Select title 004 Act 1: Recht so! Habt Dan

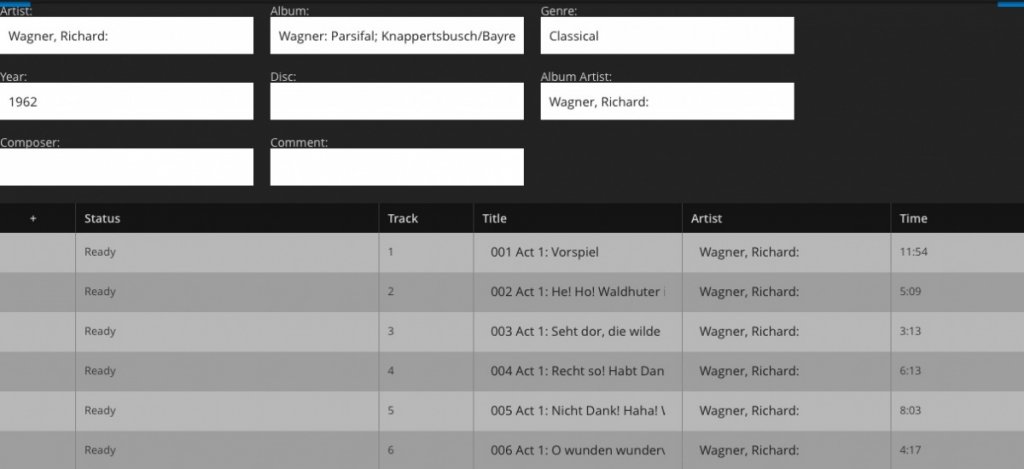(578, 371)
